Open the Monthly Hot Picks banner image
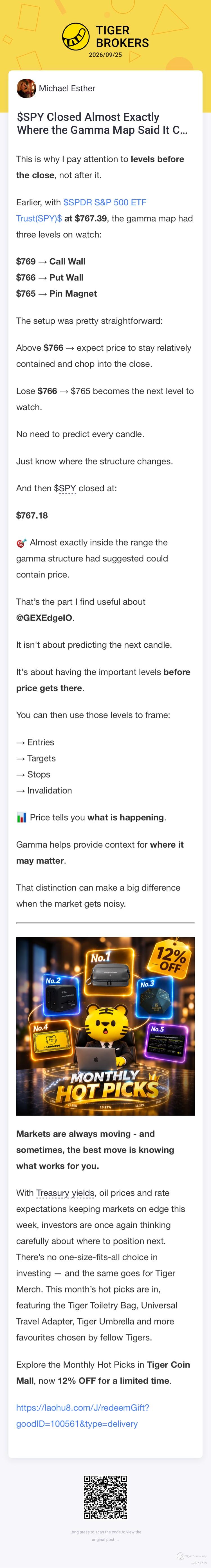Image resolution: width=211 pixels, height=1568 pixels. point(105,1026)
